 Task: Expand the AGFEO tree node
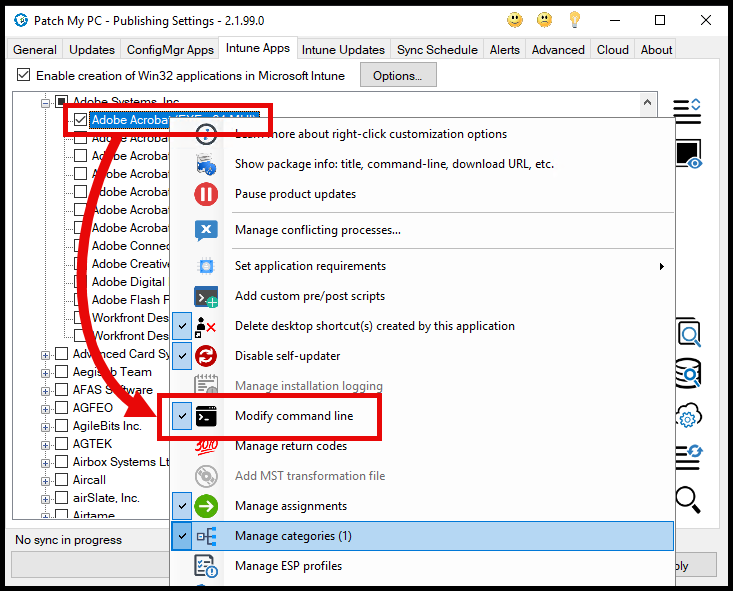[x=45, y=409]
